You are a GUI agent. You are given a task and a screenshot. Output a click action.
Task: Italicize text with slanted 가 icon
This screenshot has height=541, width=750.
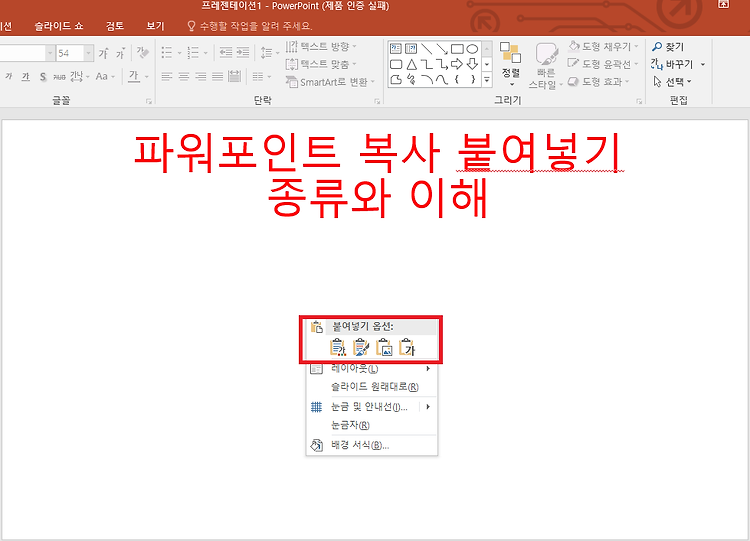(x=8, y=77)
